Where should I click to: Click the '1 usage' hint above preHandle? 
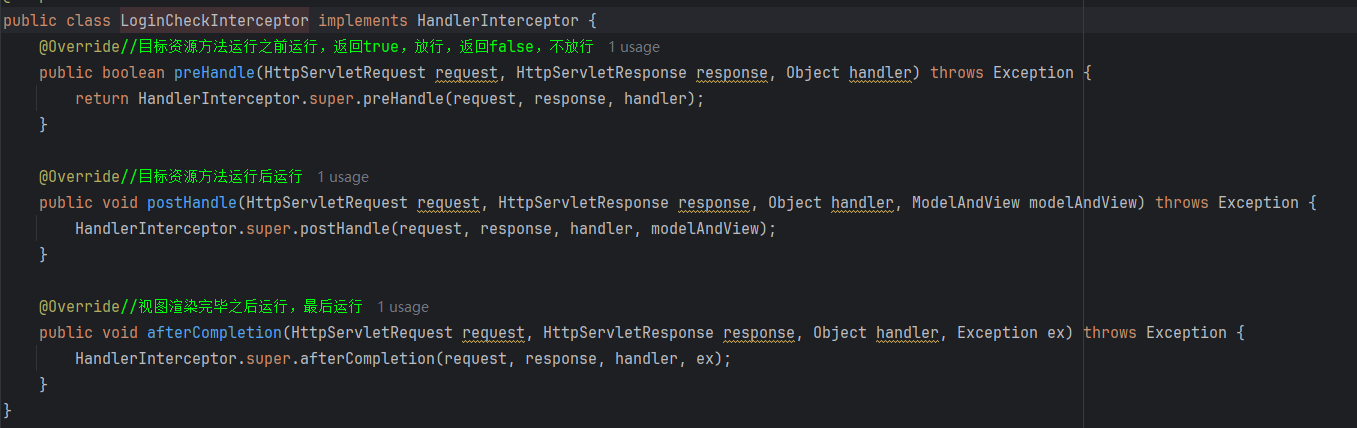(x=634, y=47)
